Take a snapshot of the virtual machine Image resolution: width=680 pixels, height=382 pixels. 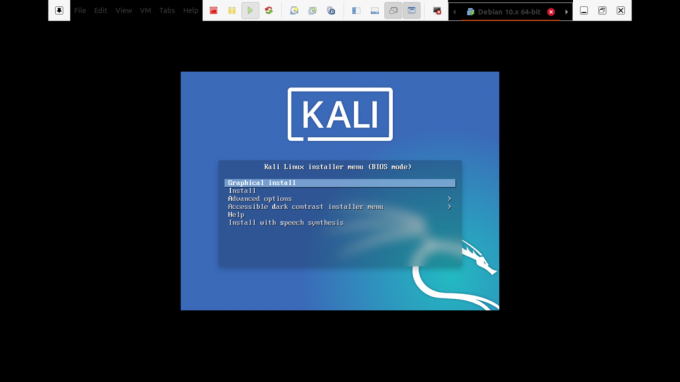coord(294,10)
